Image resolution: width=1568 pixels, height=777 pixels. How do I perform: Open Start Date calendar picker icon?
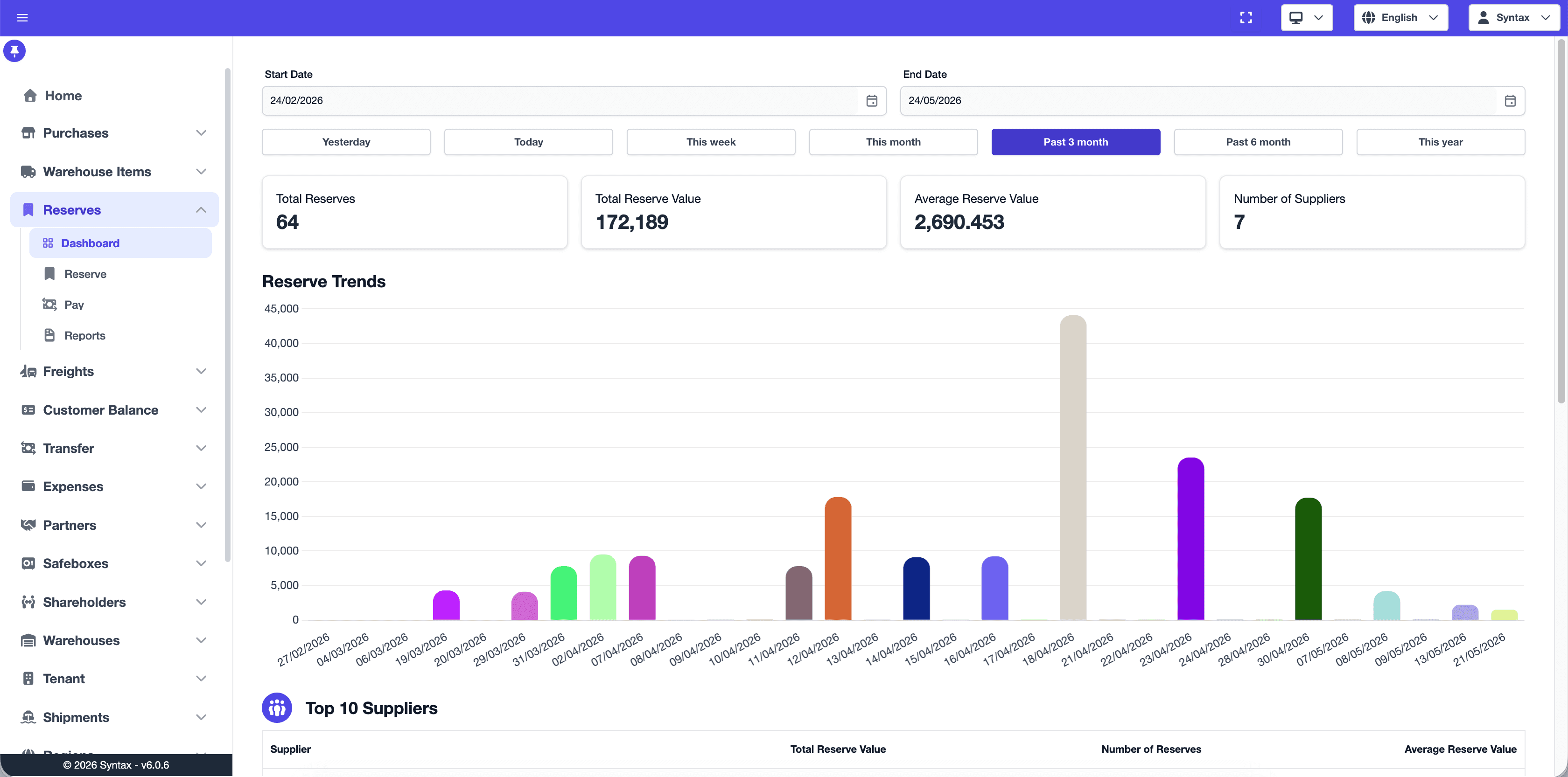[x=872, y=100]
